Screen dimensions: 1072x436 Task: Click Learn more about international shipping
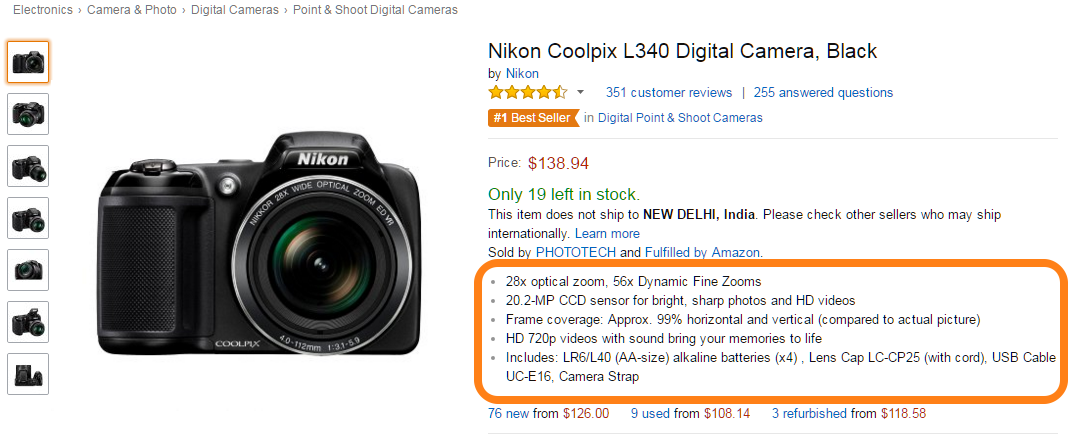pos(607,234)
